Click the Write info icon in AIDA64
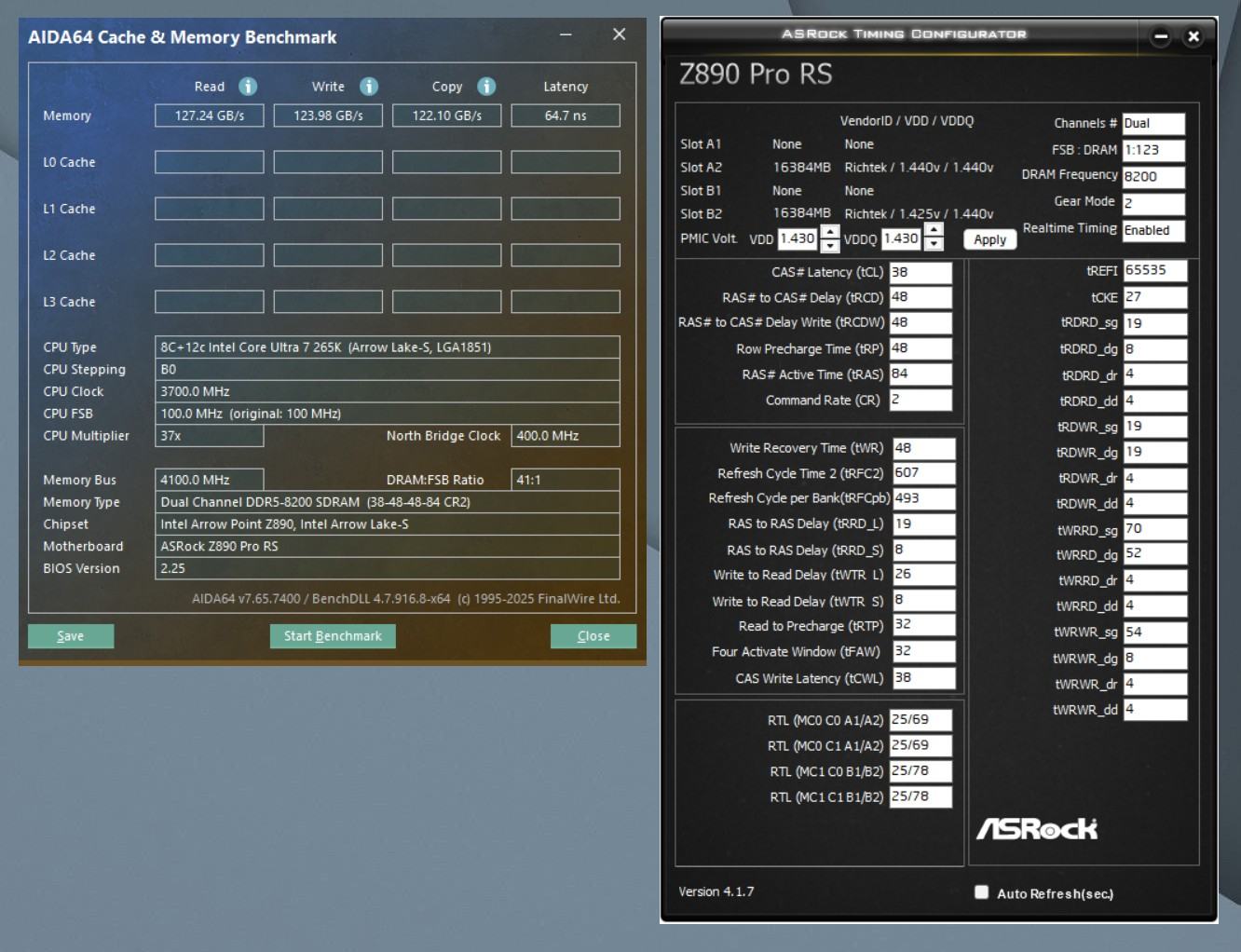Screen dimensions: 1241x952 [x=369, y=87]
